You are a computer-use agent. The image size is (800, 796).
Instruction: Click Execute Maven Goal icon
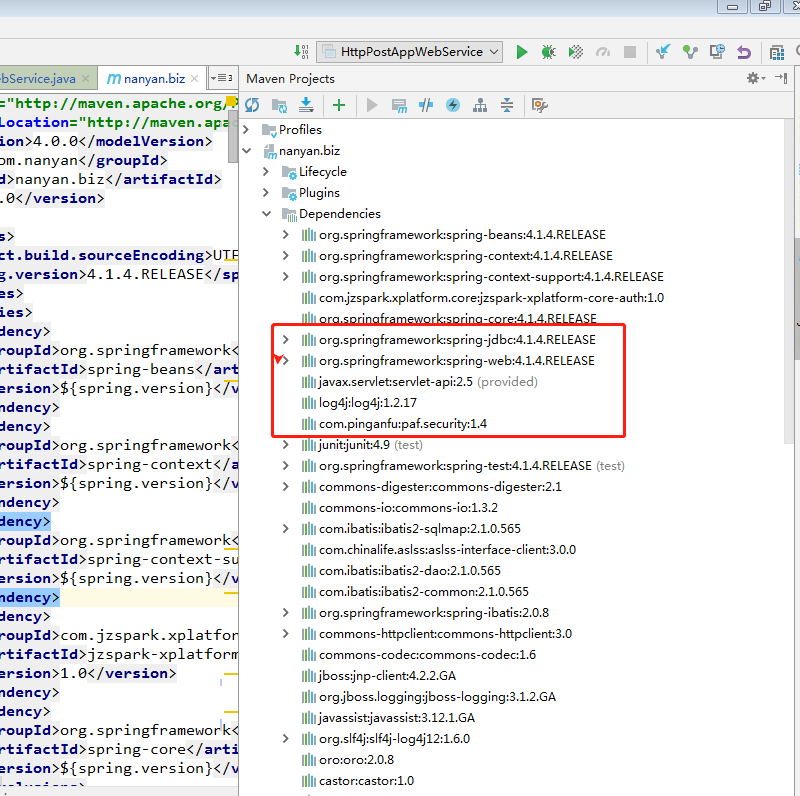[x=400, y=105]
